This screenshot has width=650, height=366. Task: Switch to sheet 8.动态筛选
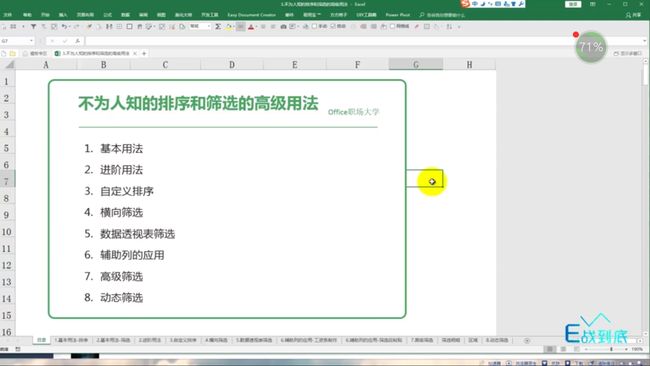[497, 340]
